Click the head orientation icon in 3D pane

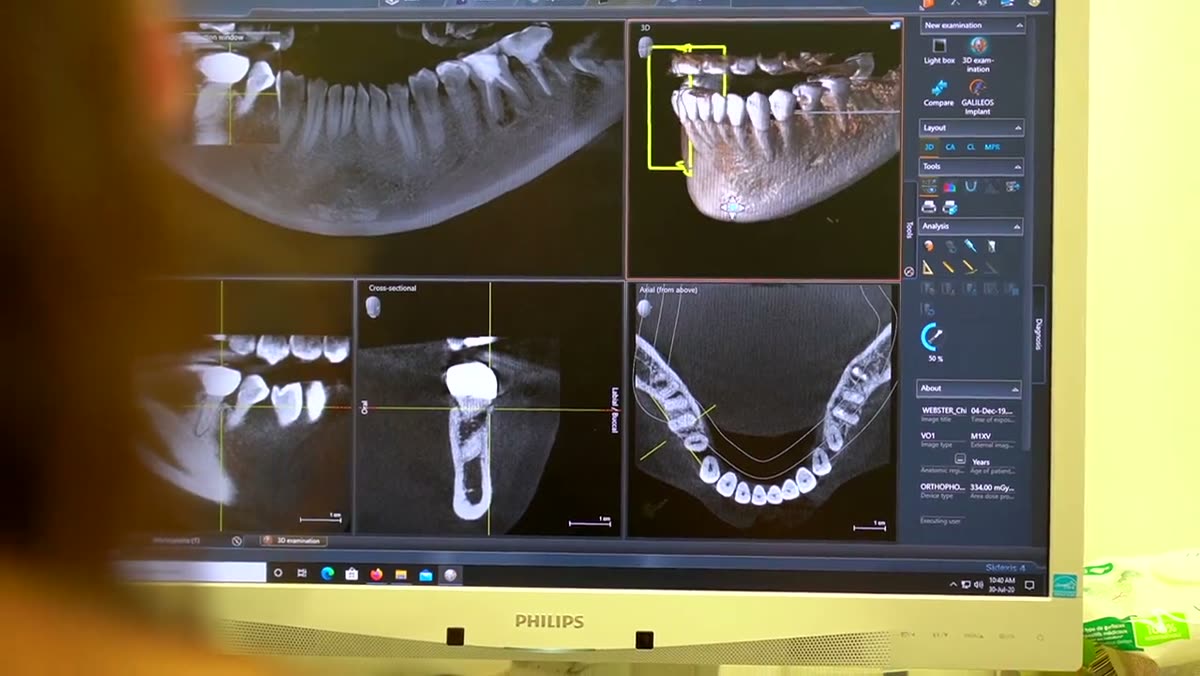645,48
